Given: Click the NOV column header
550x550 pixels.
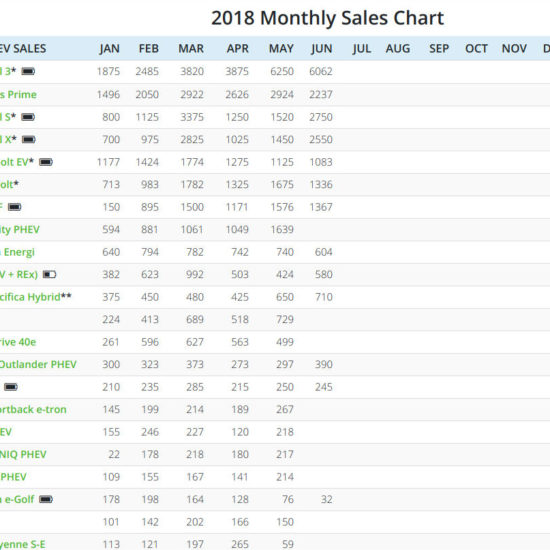Looking at the screenshot, I should click(x=514, y=48).
